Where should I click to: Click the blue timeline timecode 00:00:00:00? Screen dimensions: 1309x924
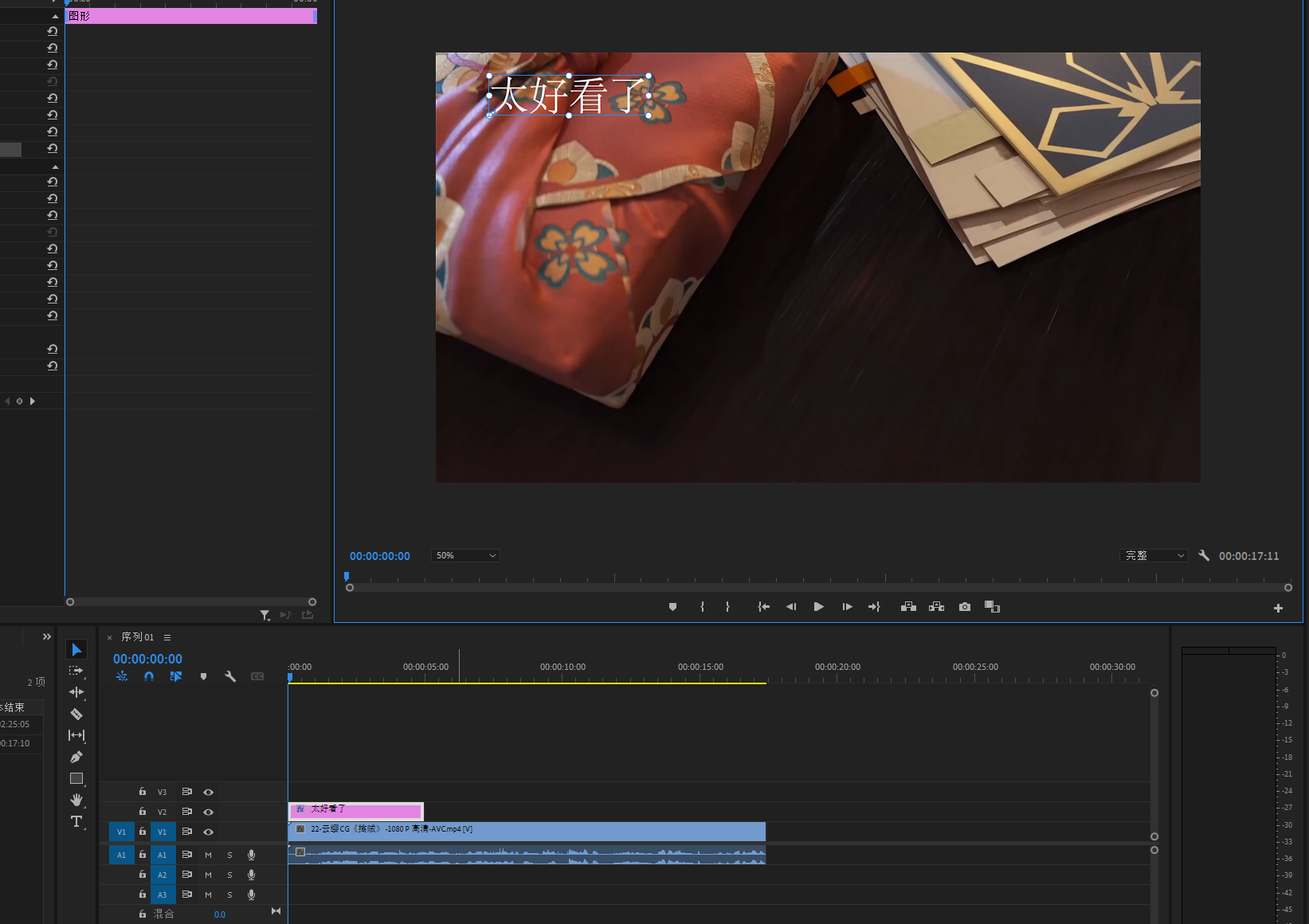click(147, 659)
